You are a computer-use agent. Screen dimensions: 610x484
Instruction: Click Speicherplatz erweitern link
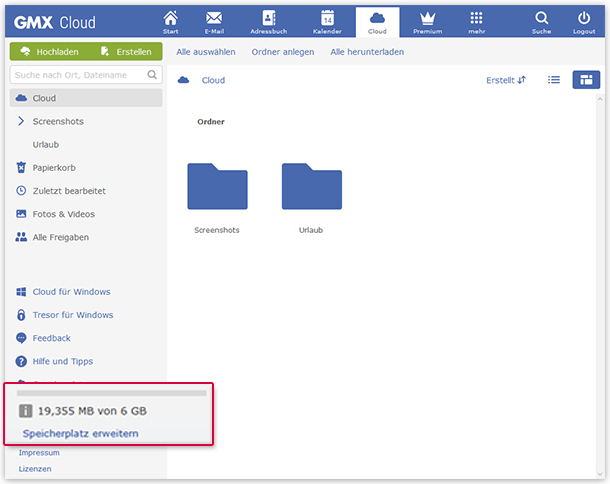81,433
